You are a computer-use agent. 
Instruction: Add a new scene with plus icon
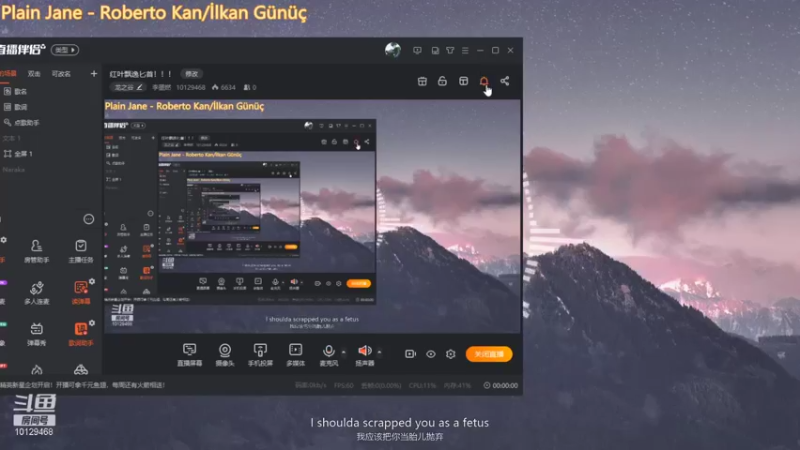tap(93, 73)
